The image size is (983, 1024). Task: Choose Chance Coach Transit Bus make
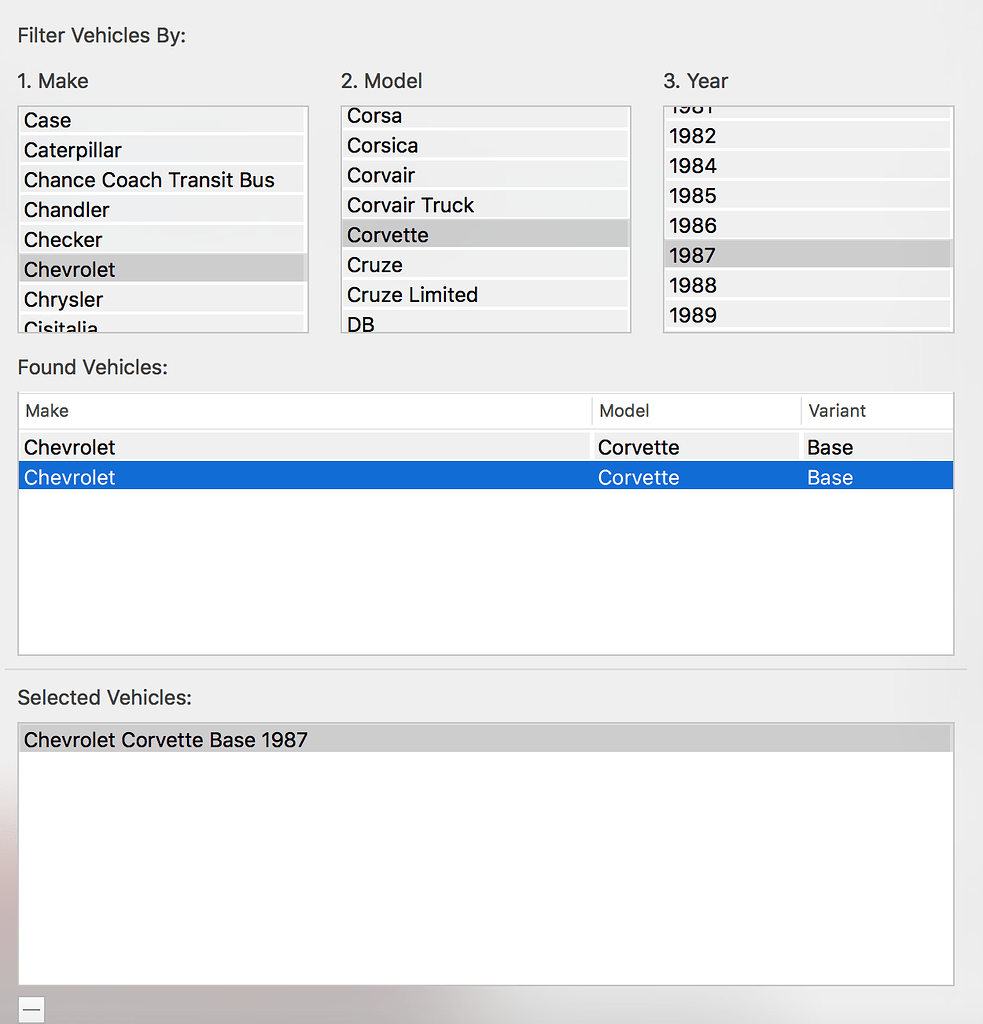tap(163, 180)
